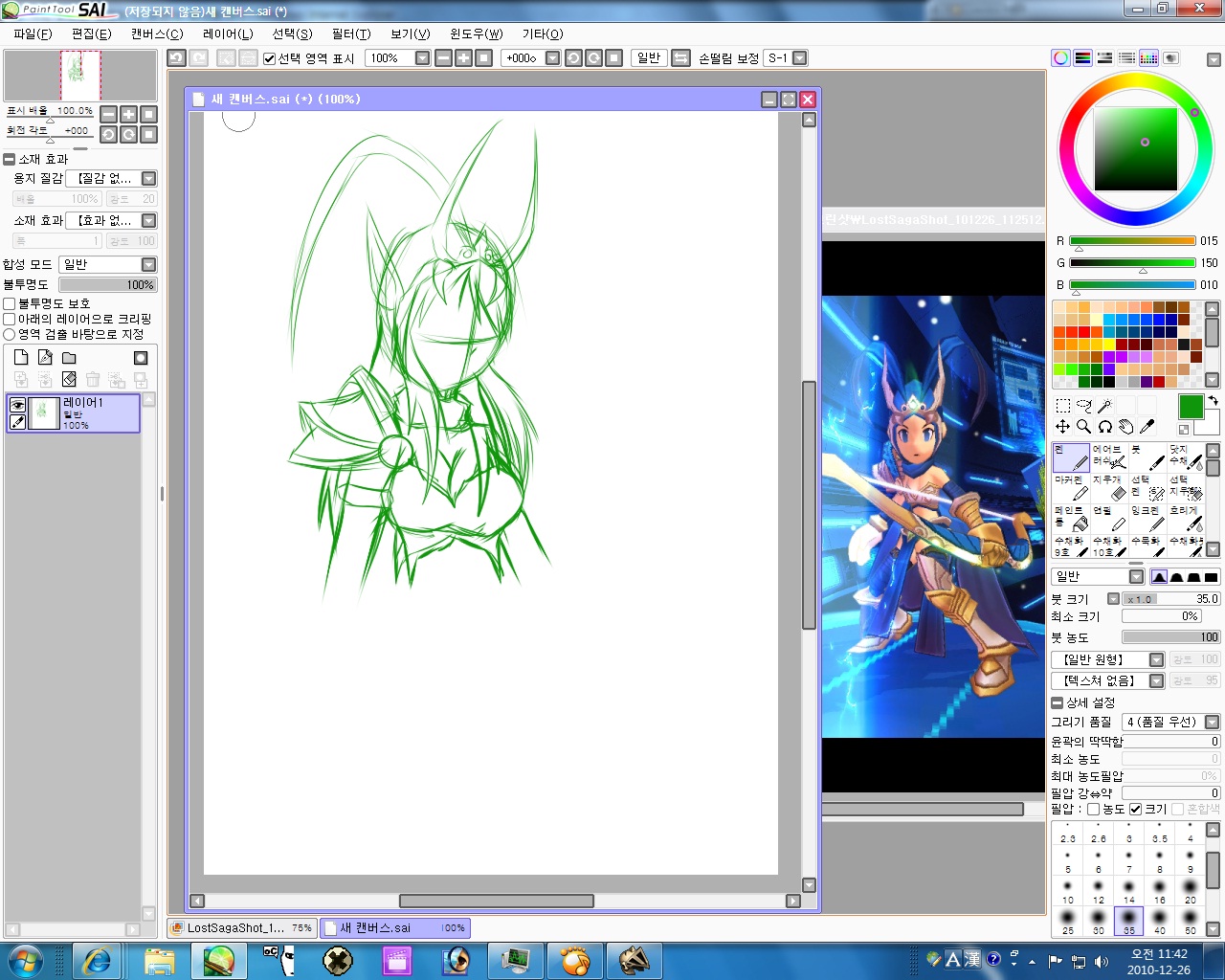The image size is (1225, 980).
Task: Select the 선택펜 tool
Action: (1147, 488)
